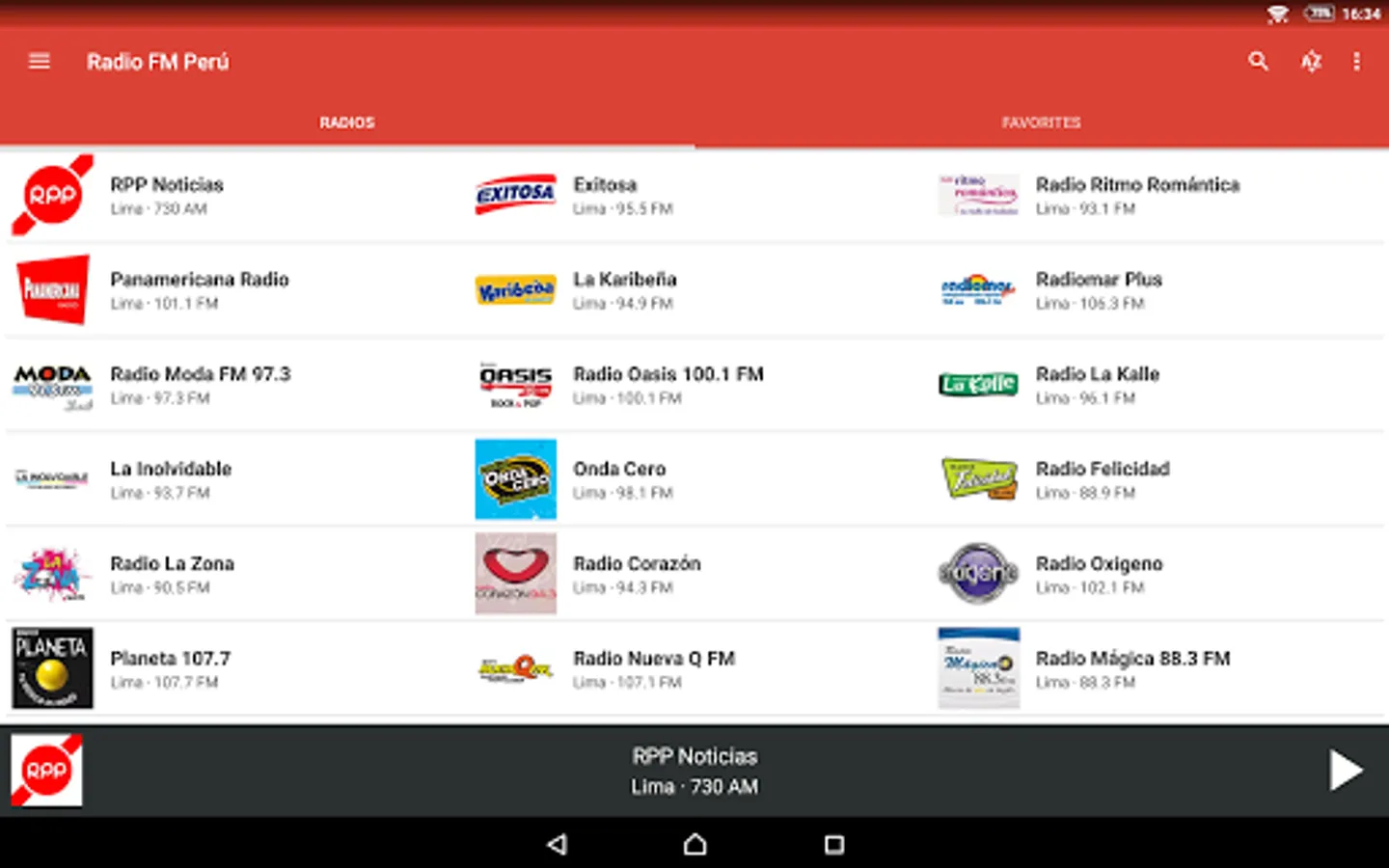The height and width of the screenshot is (868, 1389).
Task: Tap the Panamericana Radio logo
Action: [x=52, y=289]
